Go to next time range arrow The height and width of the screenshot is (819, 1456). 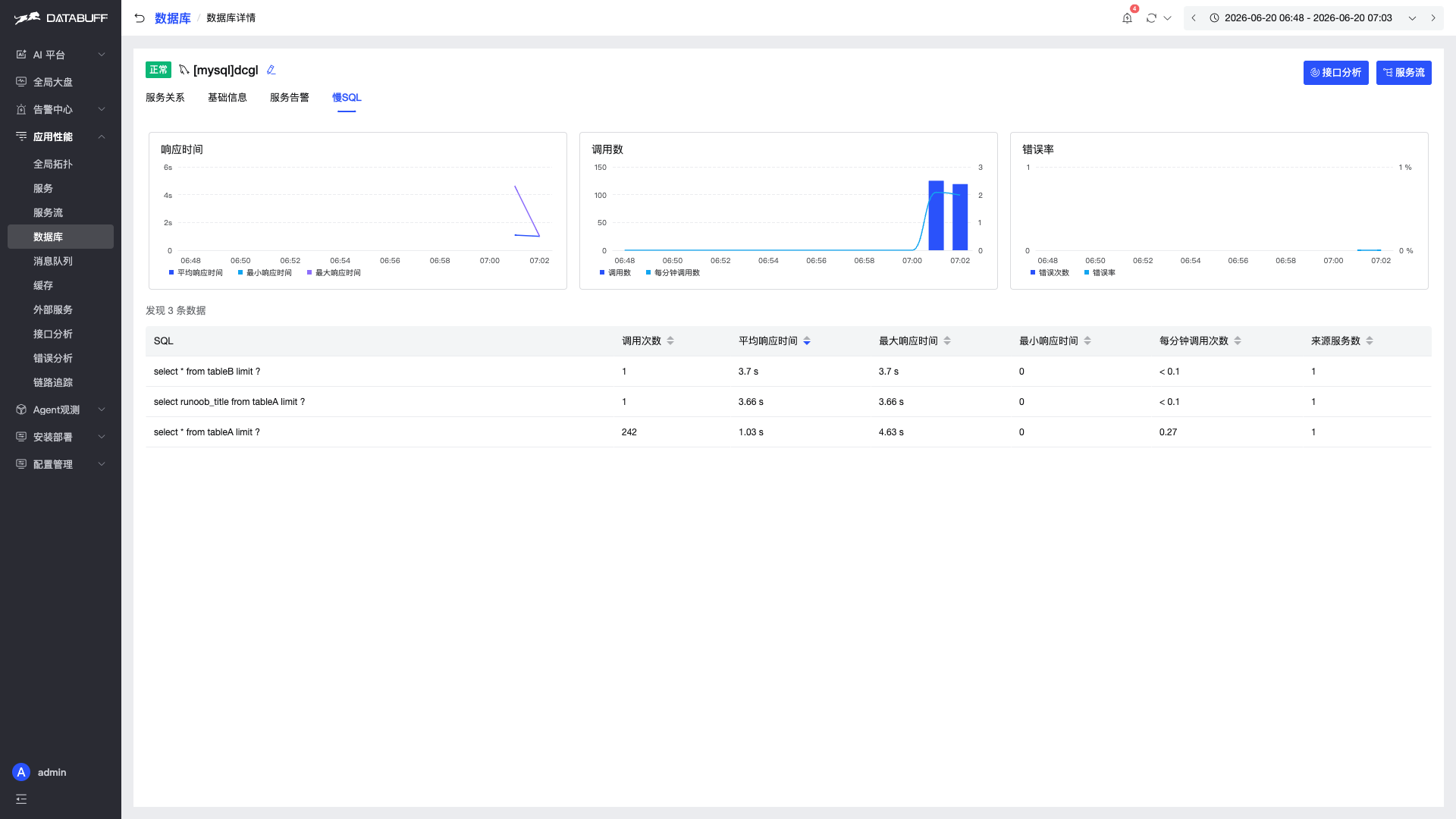point(1433,18)
